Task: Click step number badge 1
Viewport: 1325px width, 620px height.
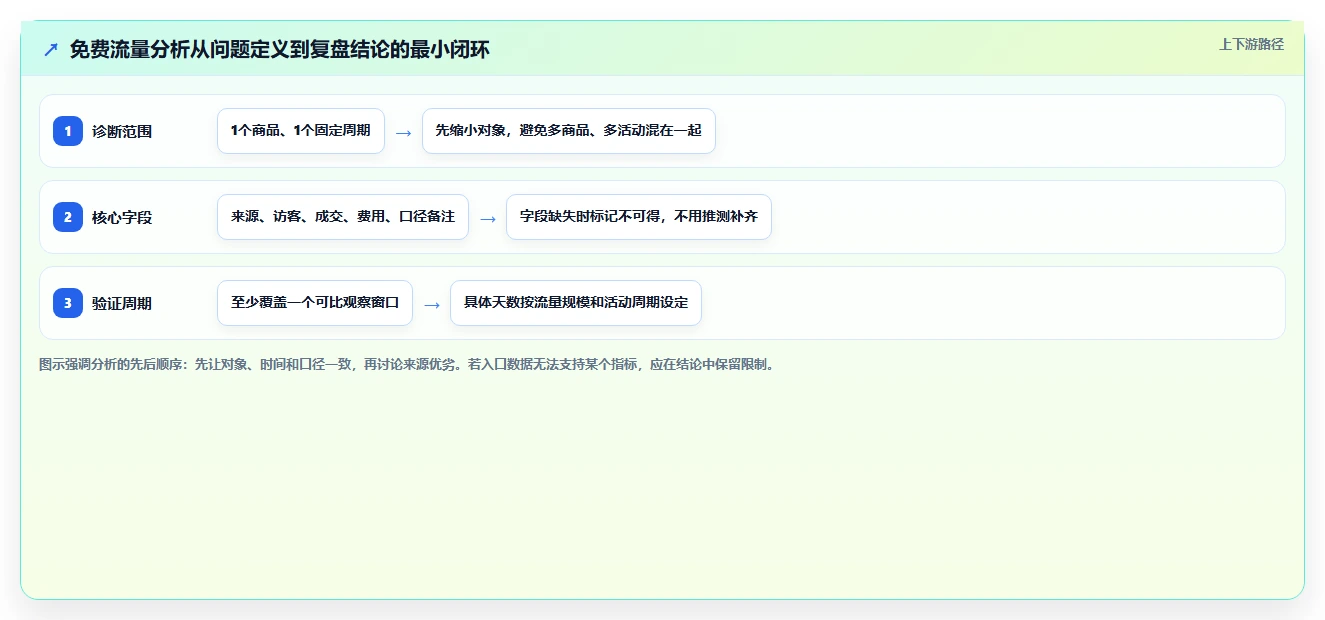Action: point(68,131)
